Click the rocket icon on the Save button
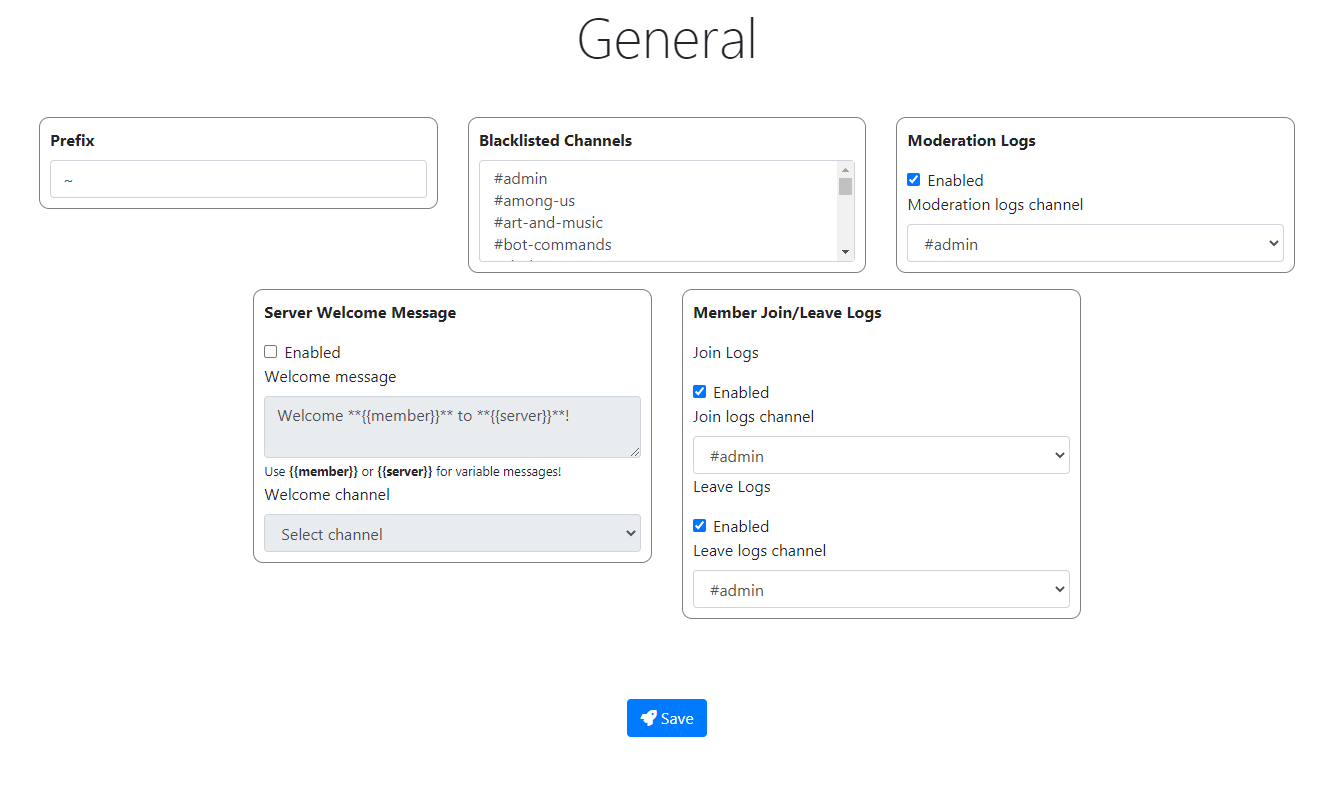Screen dimensions: 1328x801 pyautogui.click(x=650, y=718)
